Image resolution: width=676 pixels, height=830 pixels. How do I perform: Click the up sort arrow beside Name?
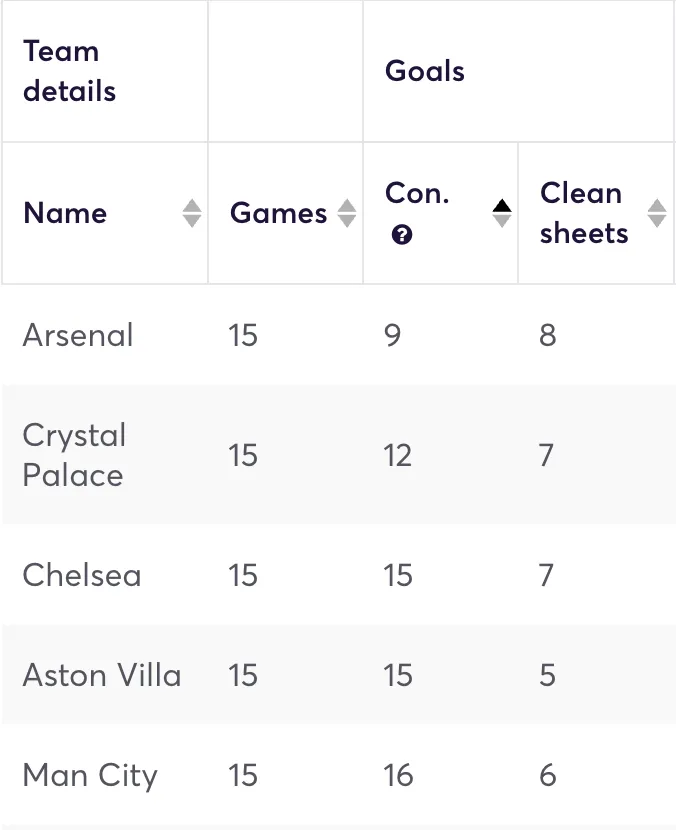click(x=192, y=205)
